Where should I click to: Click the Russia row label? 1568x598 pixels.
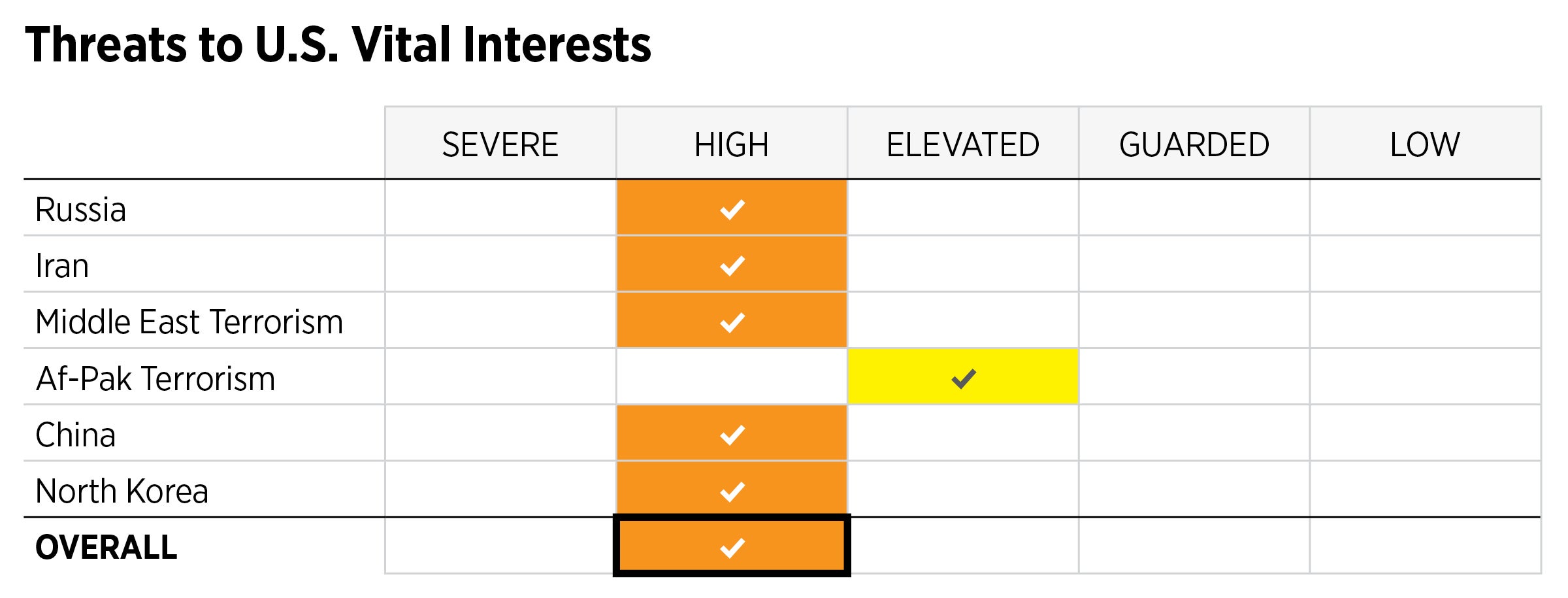(x=80, y=210)
